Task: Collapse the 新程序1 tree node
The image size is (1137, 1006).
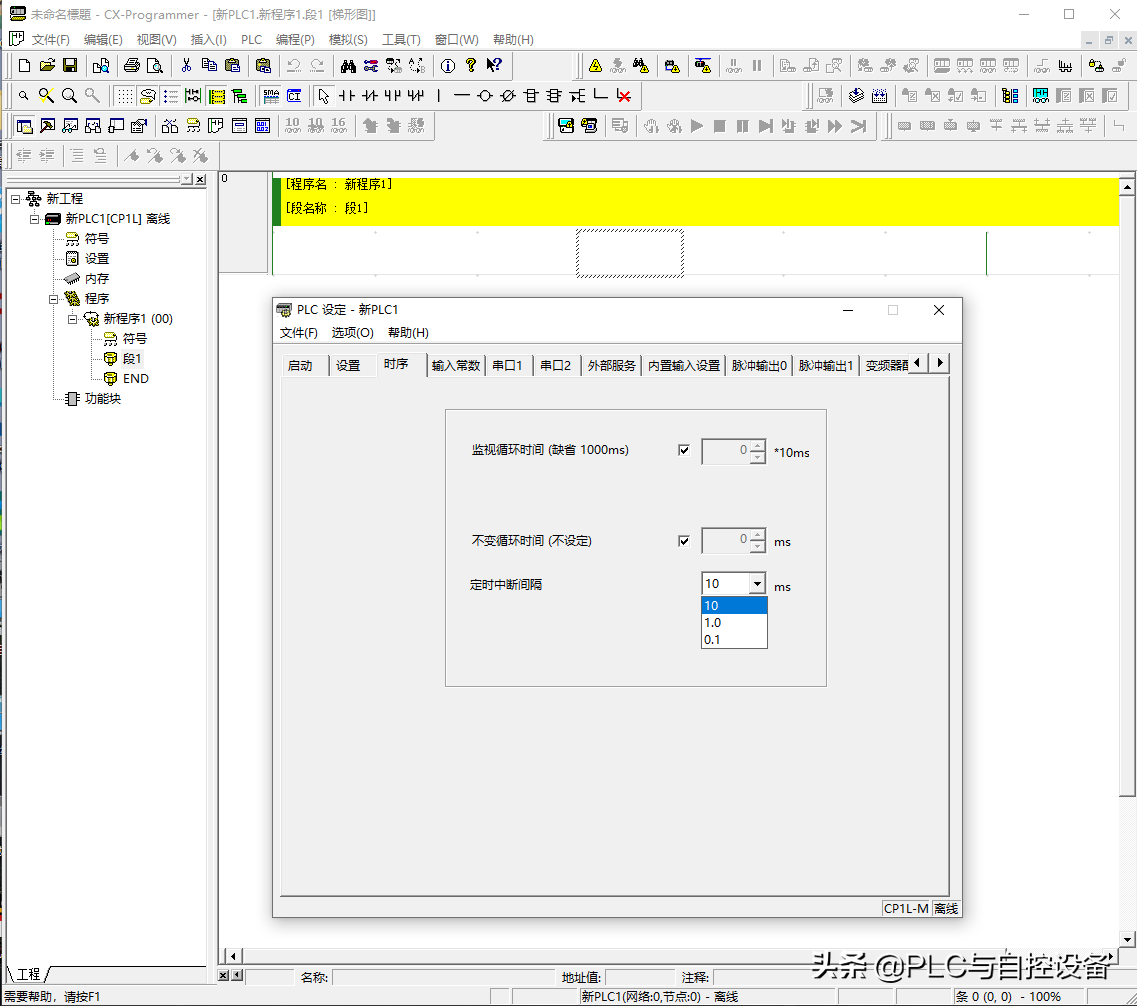Action: (73, 319)
